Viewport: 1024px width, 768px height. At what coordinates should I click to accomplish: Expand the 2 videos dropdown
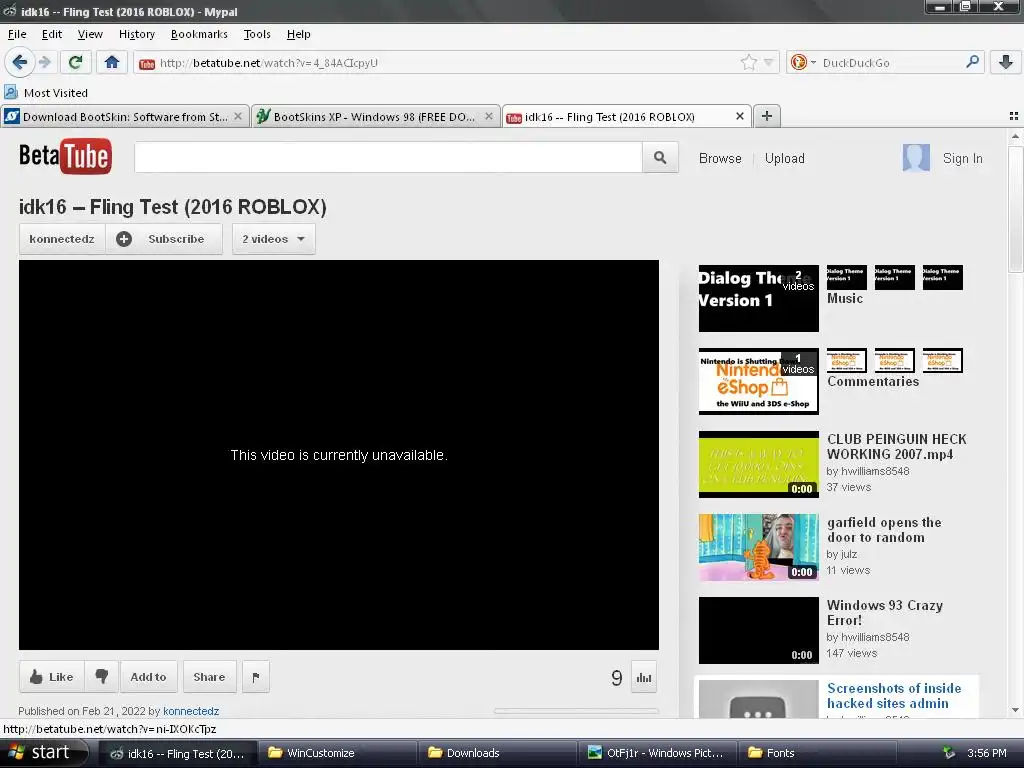pos(274,239)
